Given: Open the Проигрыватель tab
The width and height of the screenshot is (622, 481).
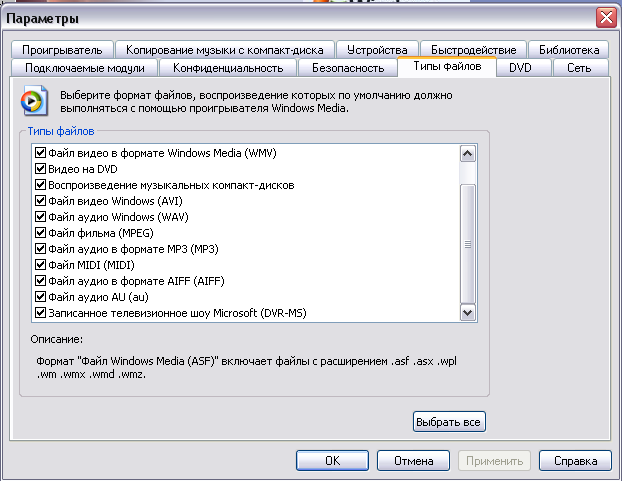Looking at the screenshot, I should click(x=62, y=50).
